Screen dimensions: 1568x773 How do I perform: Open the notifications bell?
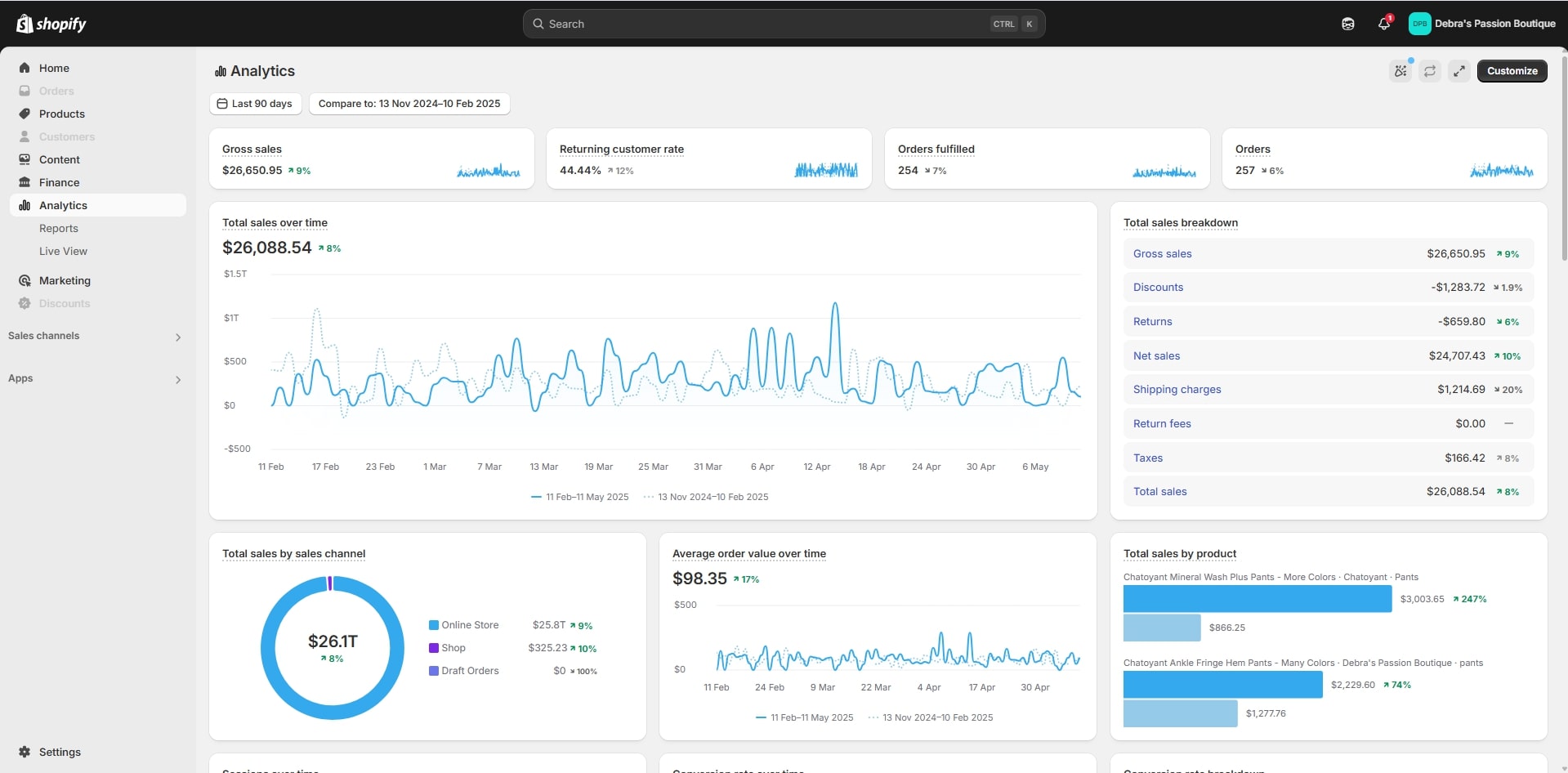point(1383,24)
